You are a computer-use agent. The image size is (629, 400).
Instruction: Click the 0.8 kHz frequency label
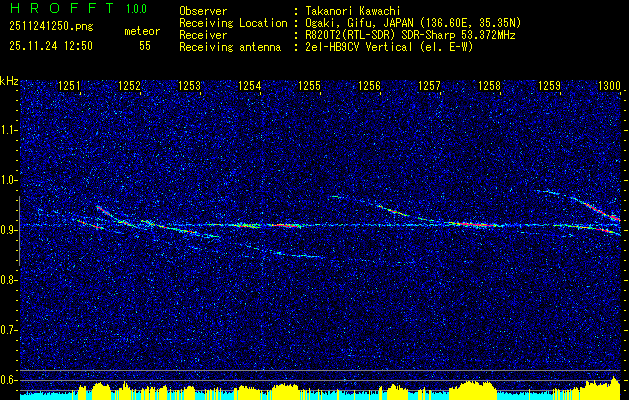point(8,280)
